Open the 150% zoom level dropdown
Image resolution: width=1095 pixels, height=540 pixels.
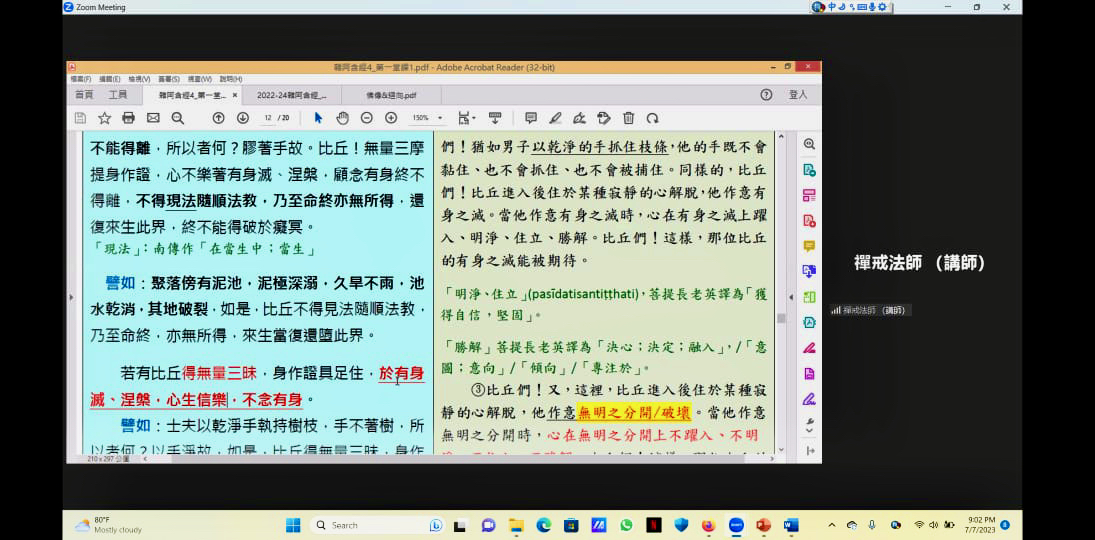pyautogui.click(x=427, y=118)
